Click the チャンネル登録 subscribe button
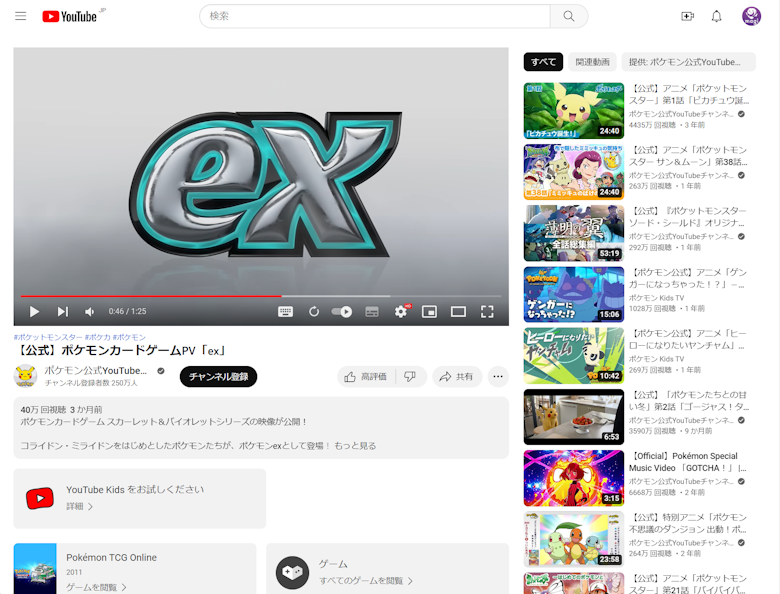The width and height of the screenshot is (780, 594). tap(218, 377)
